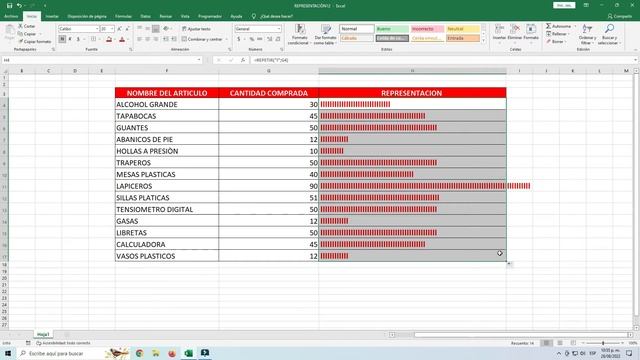The image size is (640, 360).
Task: Apply percent style
Action: 252,39
